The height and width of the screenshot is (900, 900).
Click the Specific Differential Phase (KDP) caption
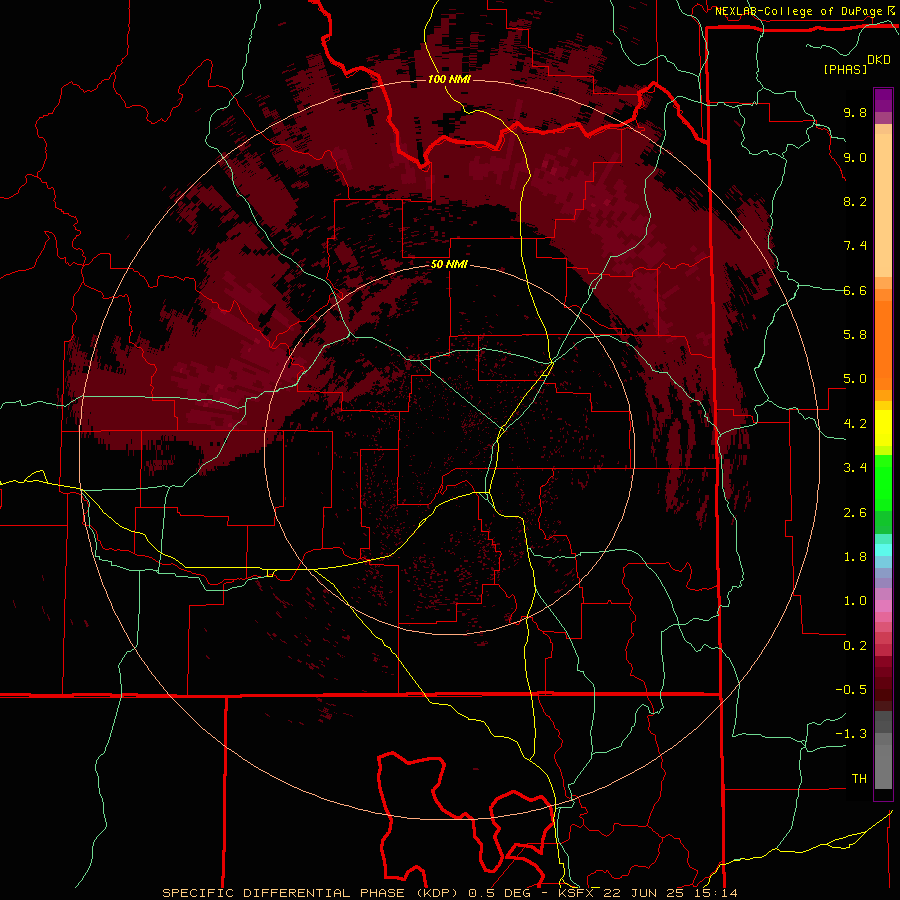[x=311, y=893]
